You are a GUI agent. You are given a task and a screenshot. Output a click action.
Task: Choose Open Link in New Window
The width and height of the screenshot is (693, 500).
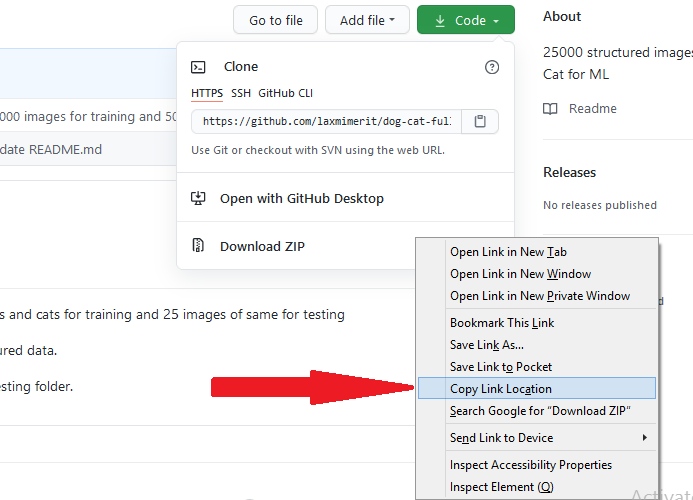pos(537,274)
